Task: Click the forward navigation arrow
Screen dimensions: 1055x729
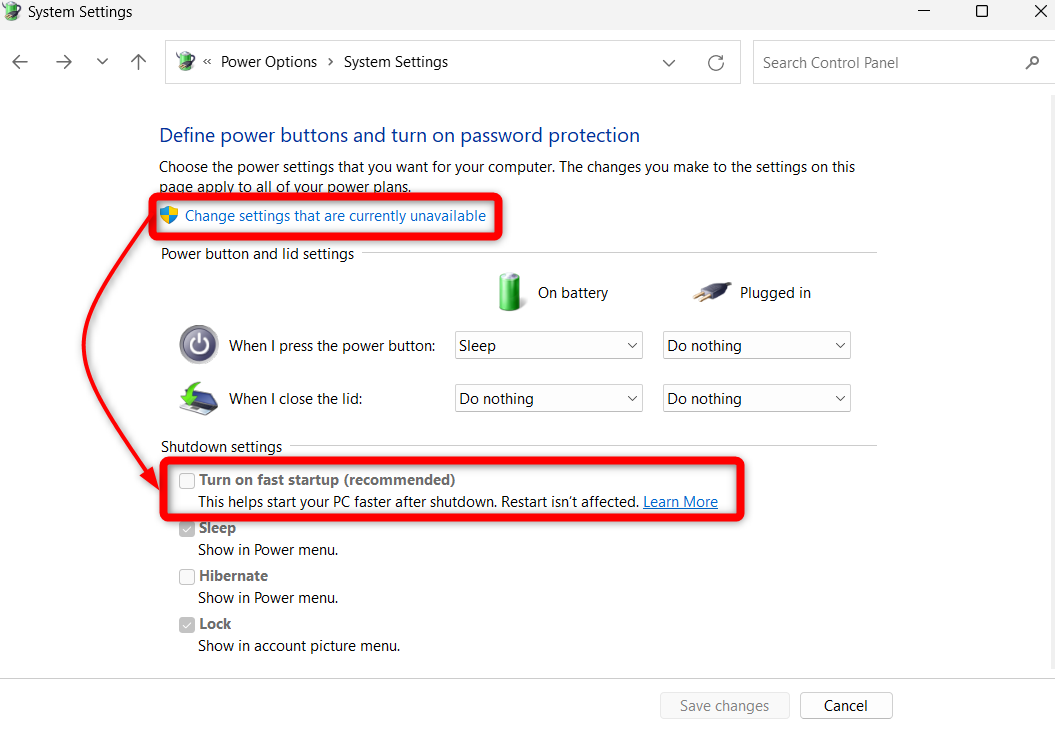Action: click(x=63, y=62)
